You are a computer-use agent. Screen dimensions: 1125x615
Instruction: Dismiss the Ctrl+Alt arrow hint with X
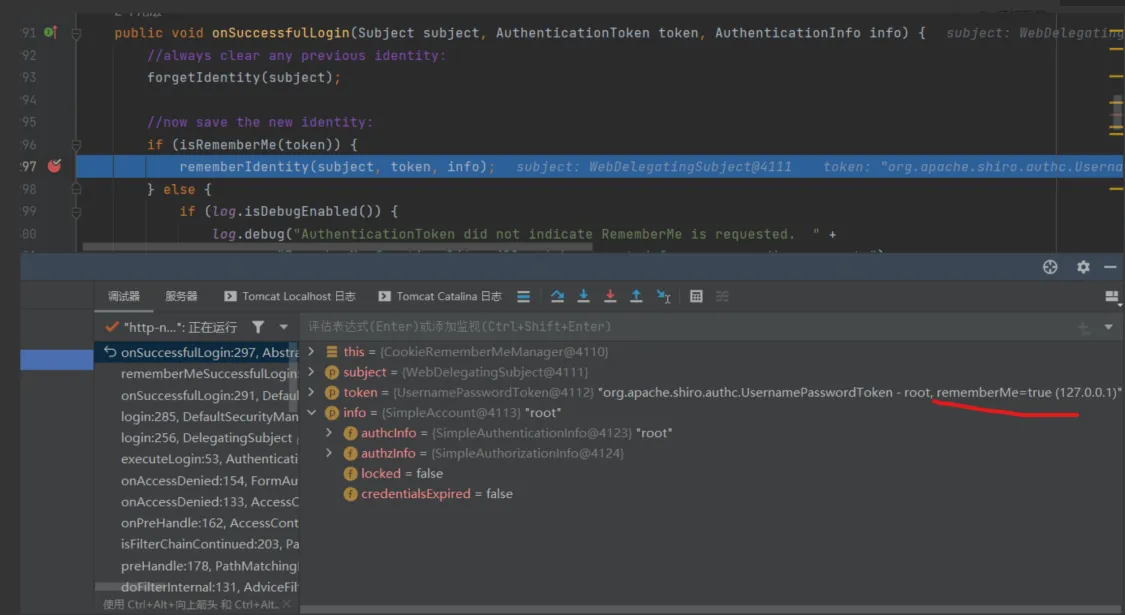287,604
